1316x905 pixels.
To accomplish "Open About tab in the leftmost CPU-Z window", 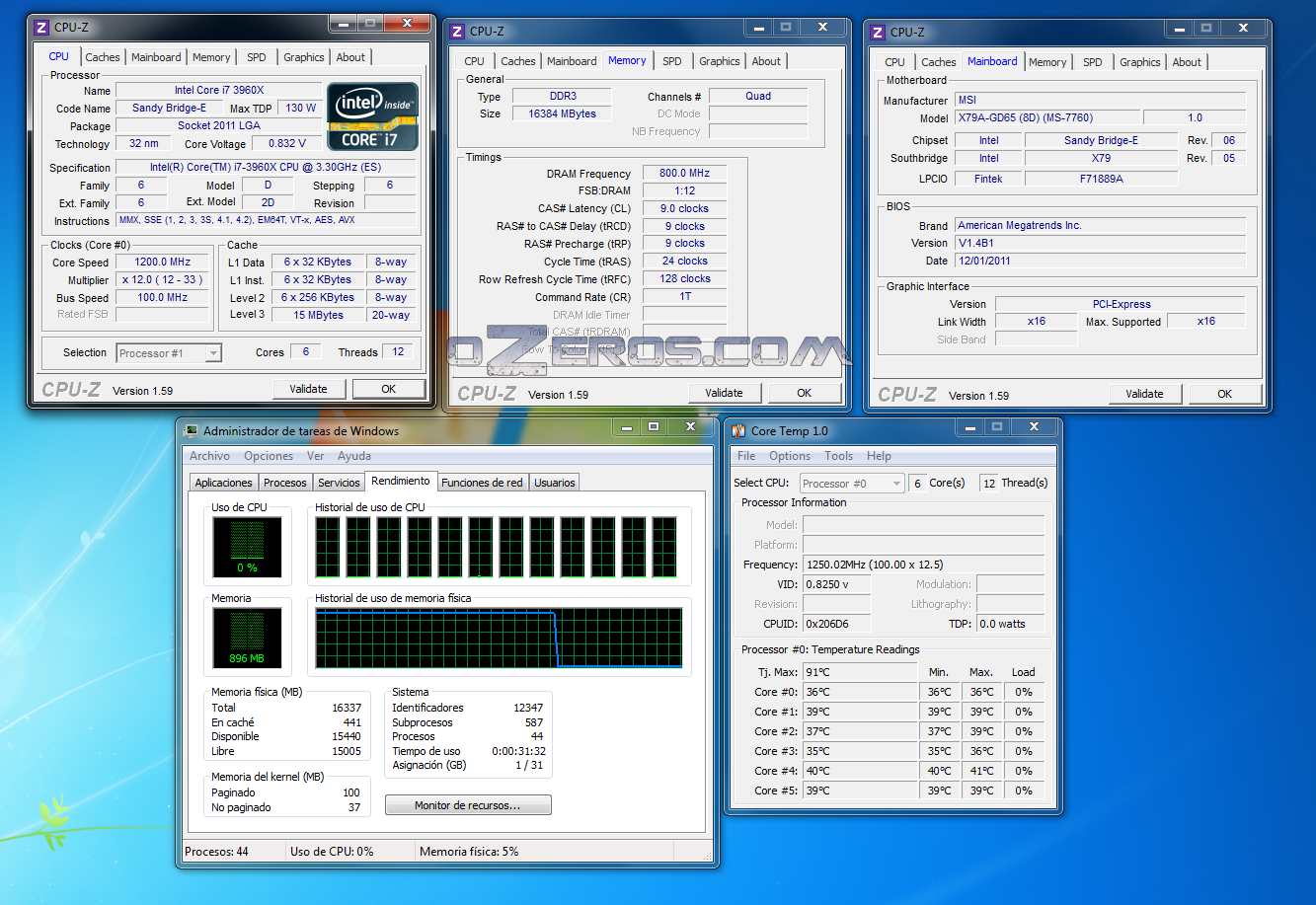I will pyautogui.click(x=350, y=57).
